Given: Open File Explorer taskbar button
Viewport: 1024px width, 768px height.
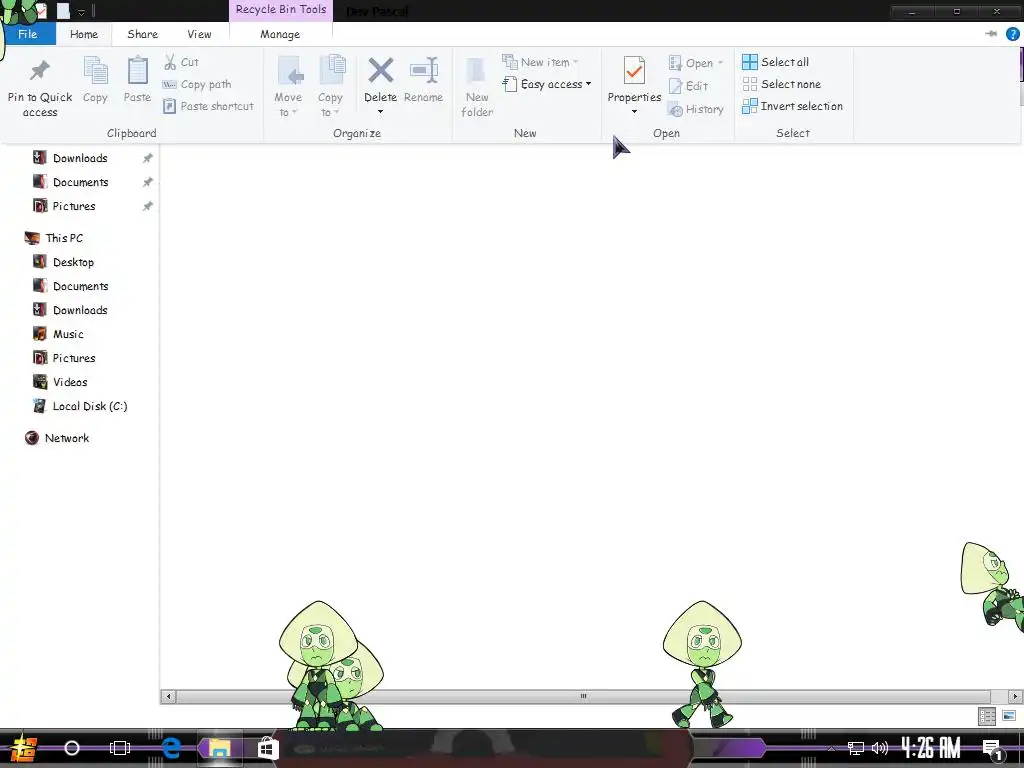Looking at the screenshot, I should pyautogui.click(x=219, y=748).
